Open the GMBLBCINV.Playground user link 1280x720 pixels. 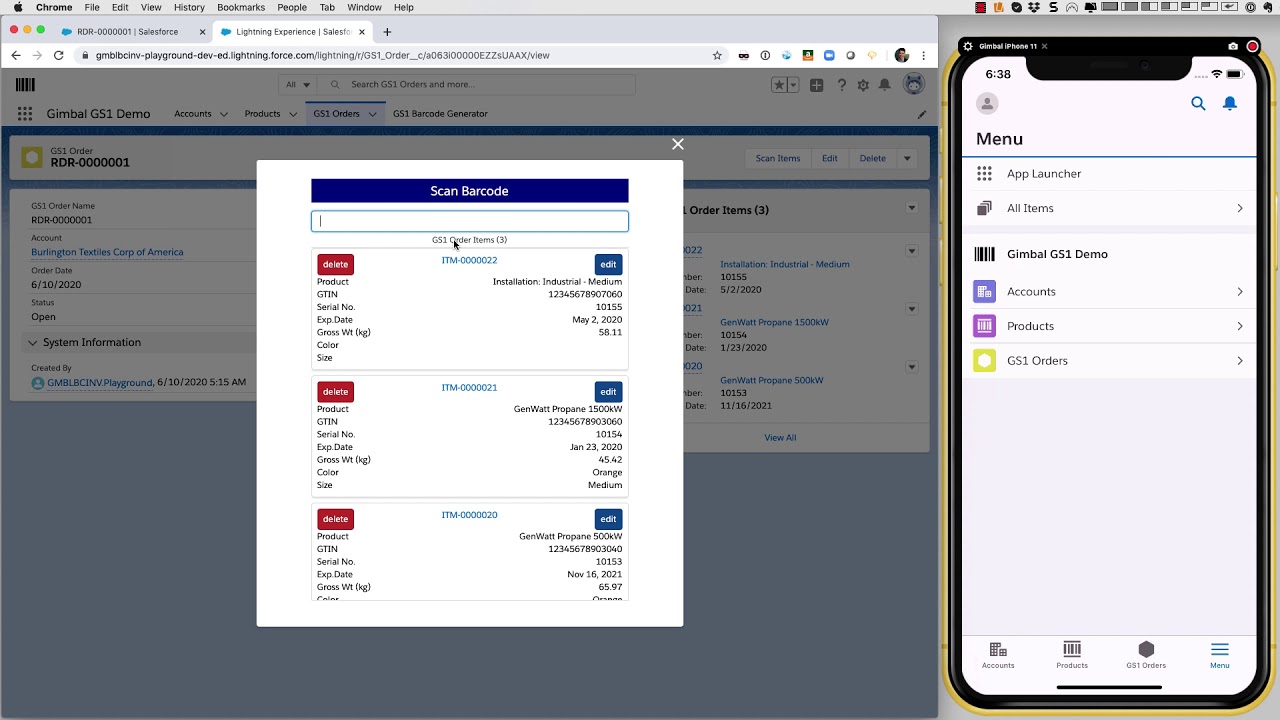(x=100, y=382)
